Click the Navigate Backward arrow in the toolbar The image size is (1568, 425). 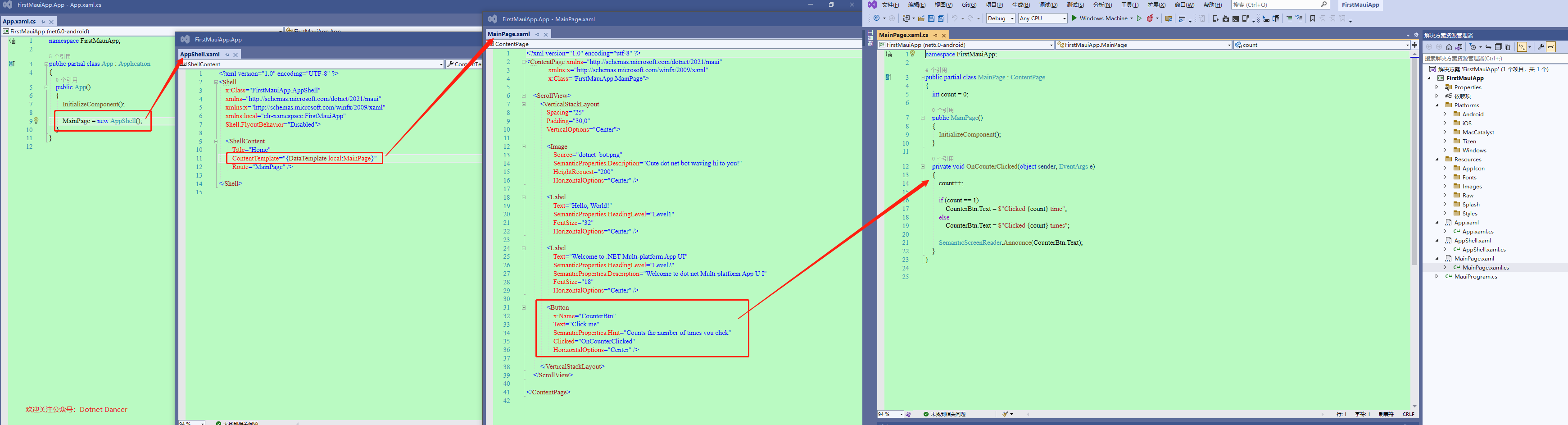point(876,18)
